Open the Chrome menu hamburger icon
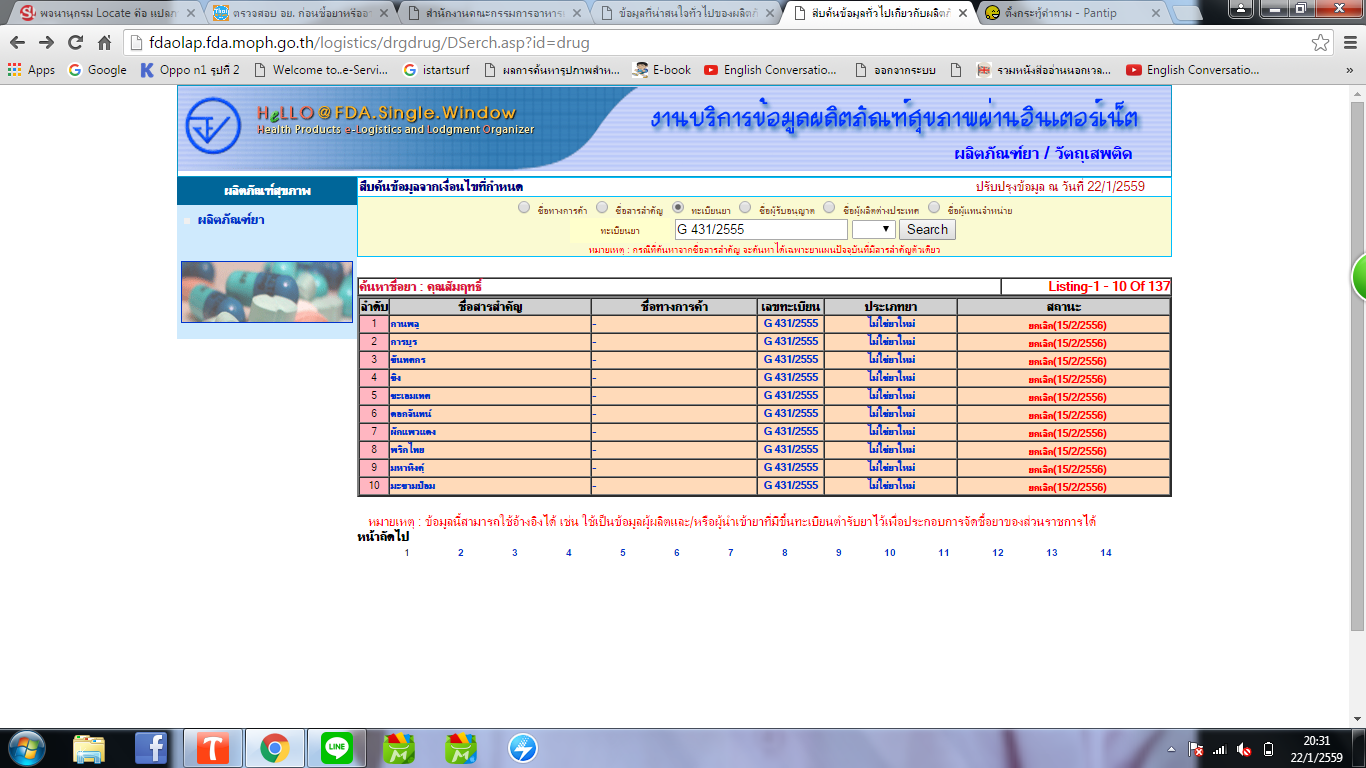 [1348, 43]
